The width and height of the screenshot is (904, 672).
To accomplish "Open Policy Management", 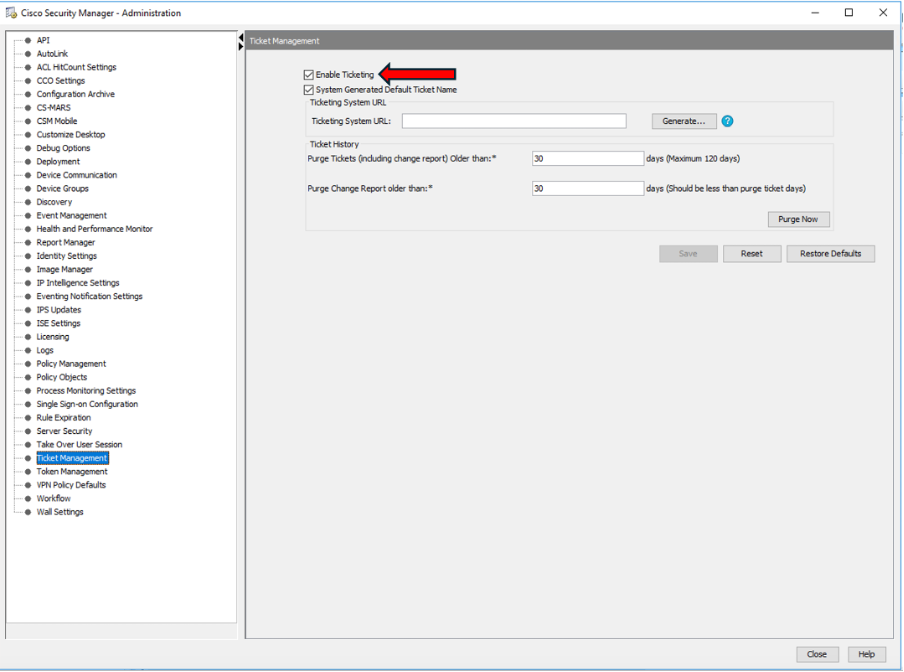I will pos(71,364).
